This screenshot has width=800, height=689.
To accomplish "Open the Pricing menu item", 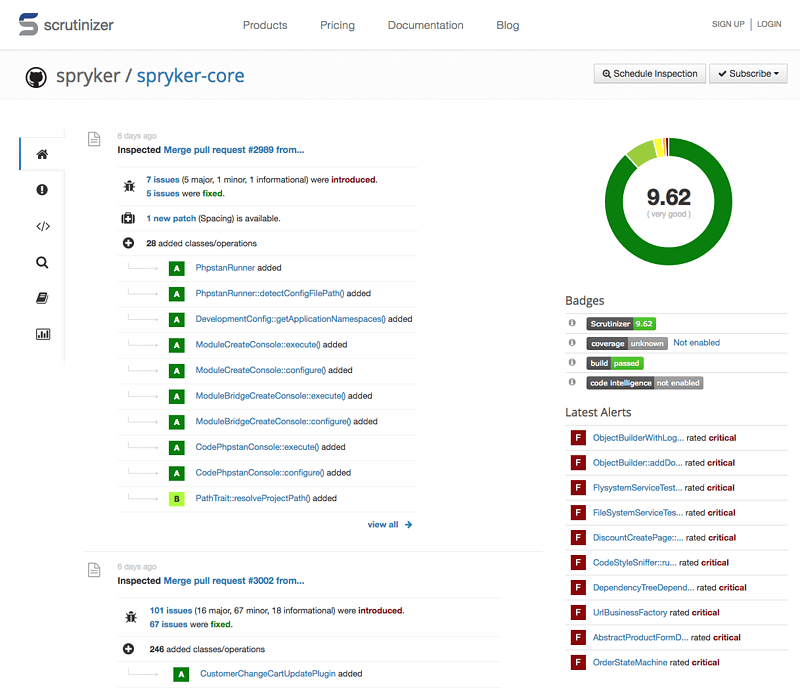I will coord(337,25).
